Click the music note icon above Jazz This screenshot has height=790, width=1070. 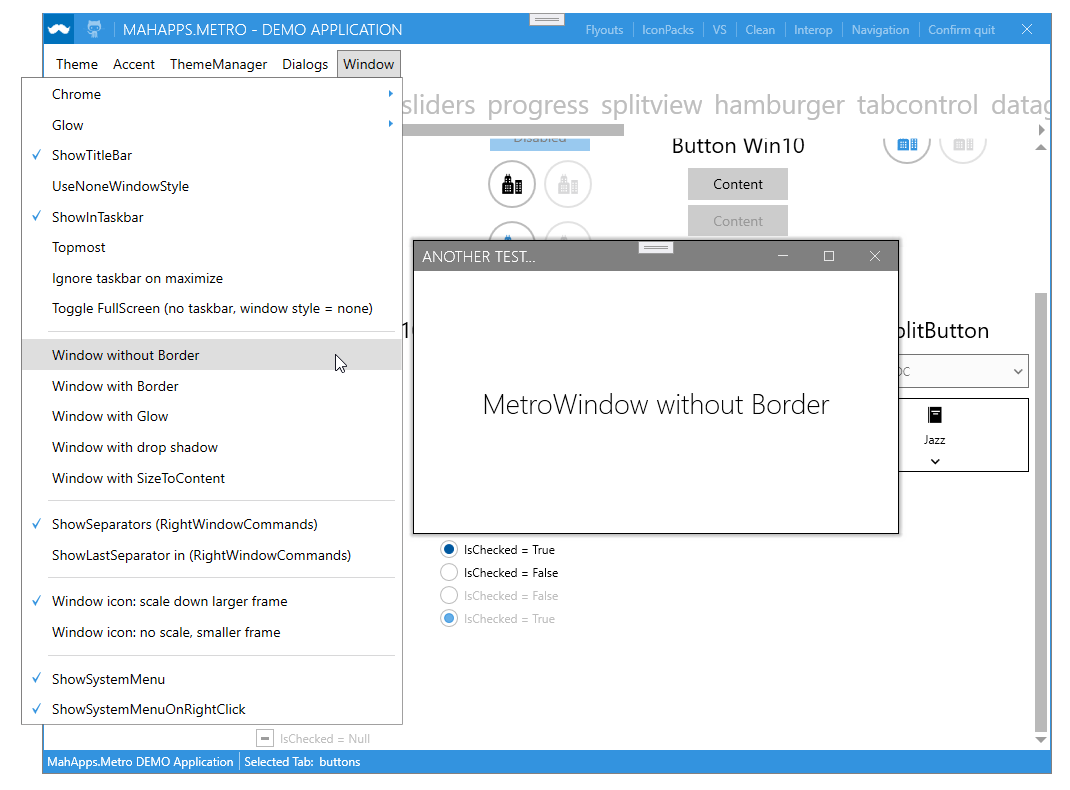pos(934,414)
